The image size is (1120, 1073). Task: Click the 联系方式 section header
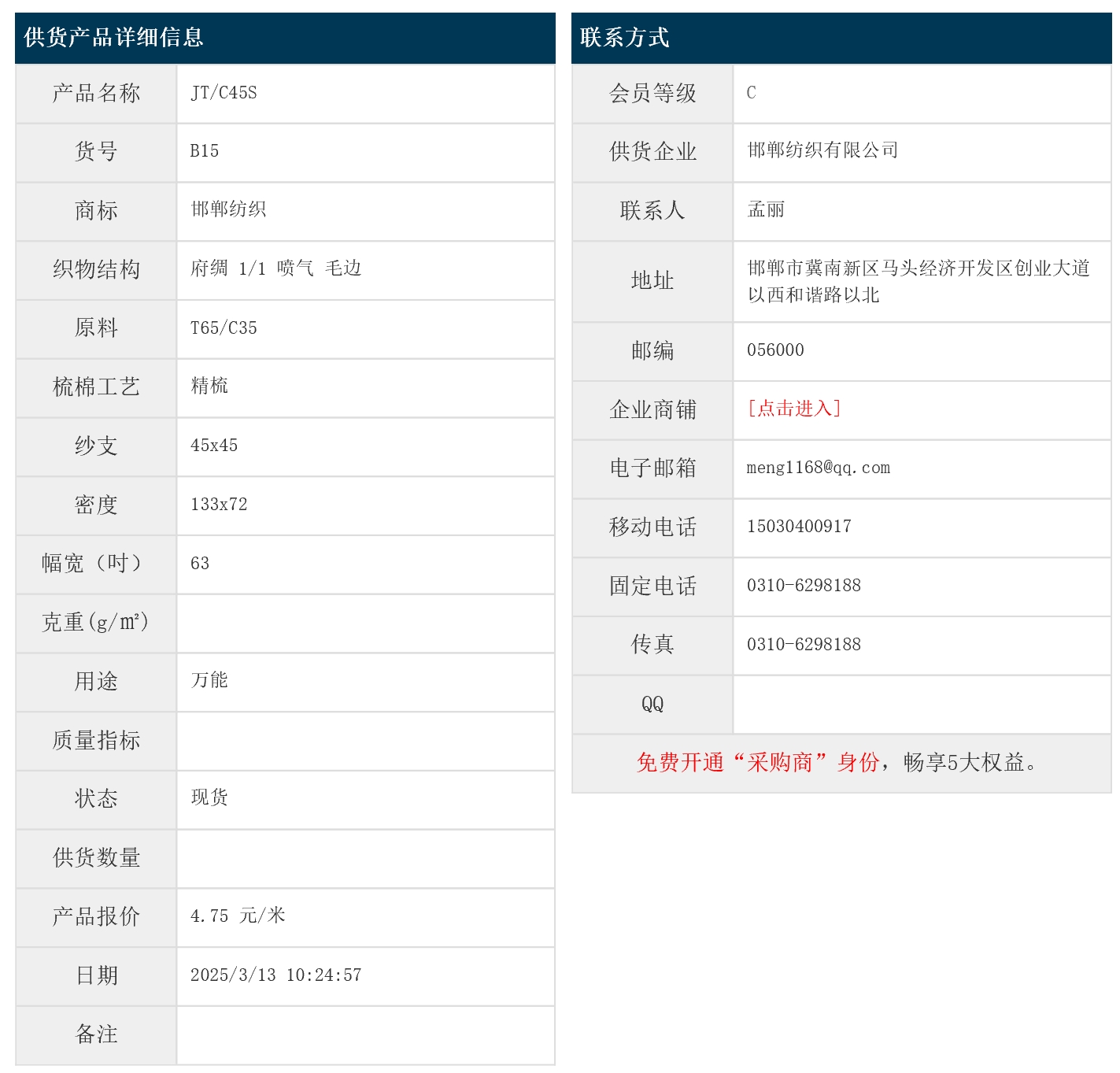pos(624,37)
